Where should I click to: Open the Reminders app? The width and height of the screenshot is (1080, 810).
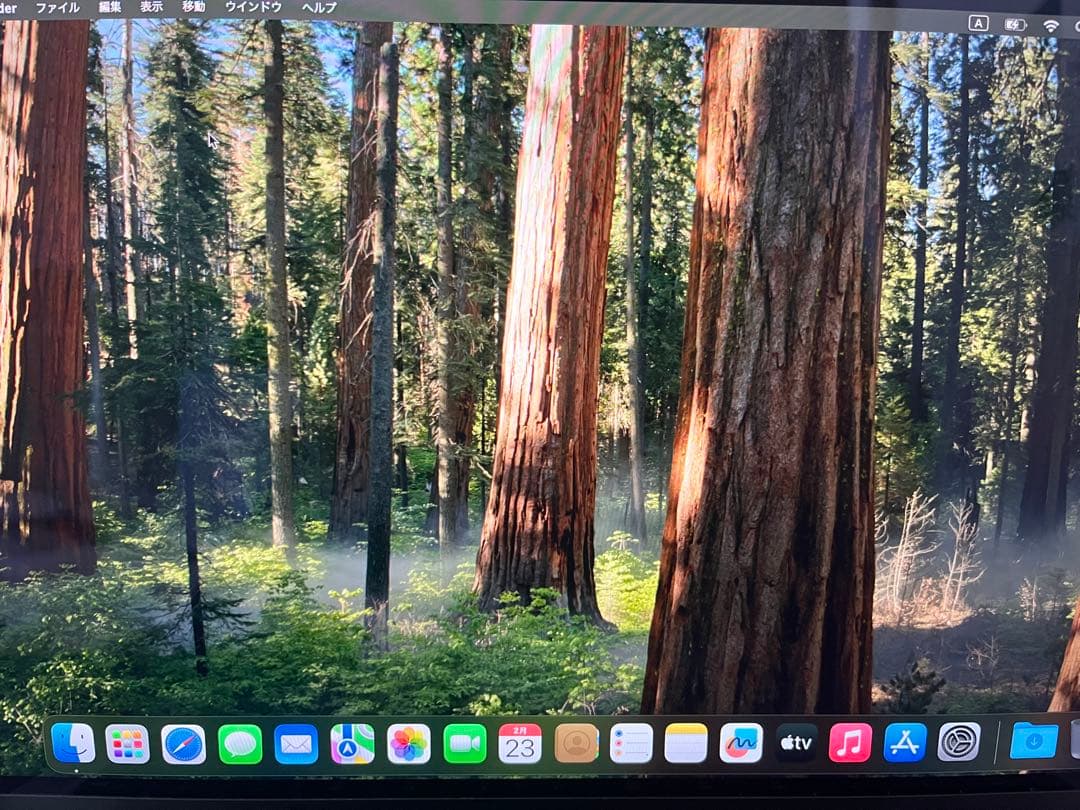(631, 743)
